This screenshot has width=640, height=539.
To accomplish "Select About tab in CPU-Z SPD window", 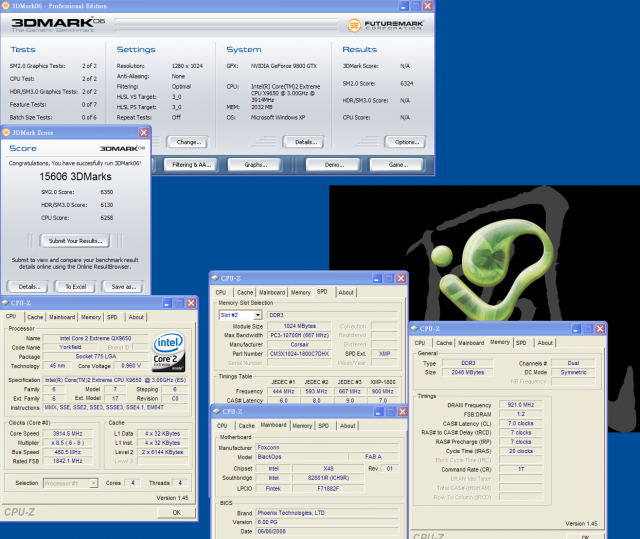I will (x=346, y=292).
